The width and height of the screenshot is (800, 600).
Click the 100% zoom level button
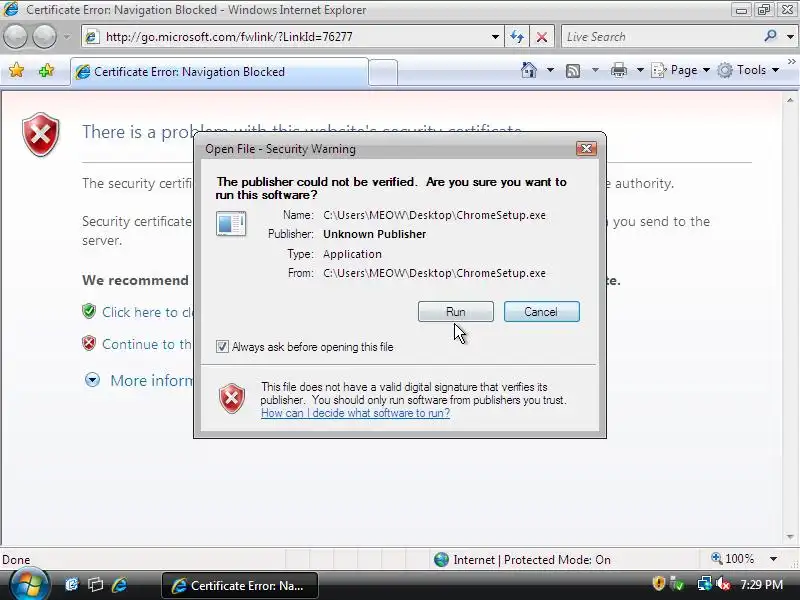coord(733,559)
